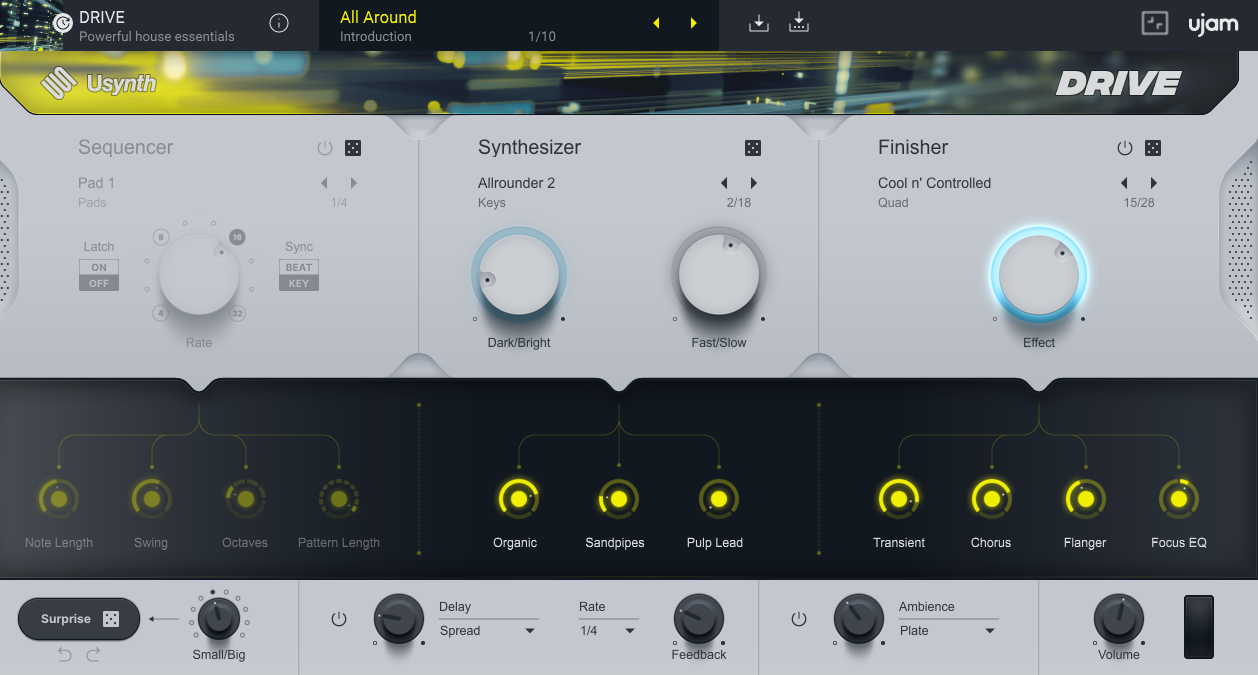
Task: Click the Sequencer dice randomize icon
Action: pos(353,148)
